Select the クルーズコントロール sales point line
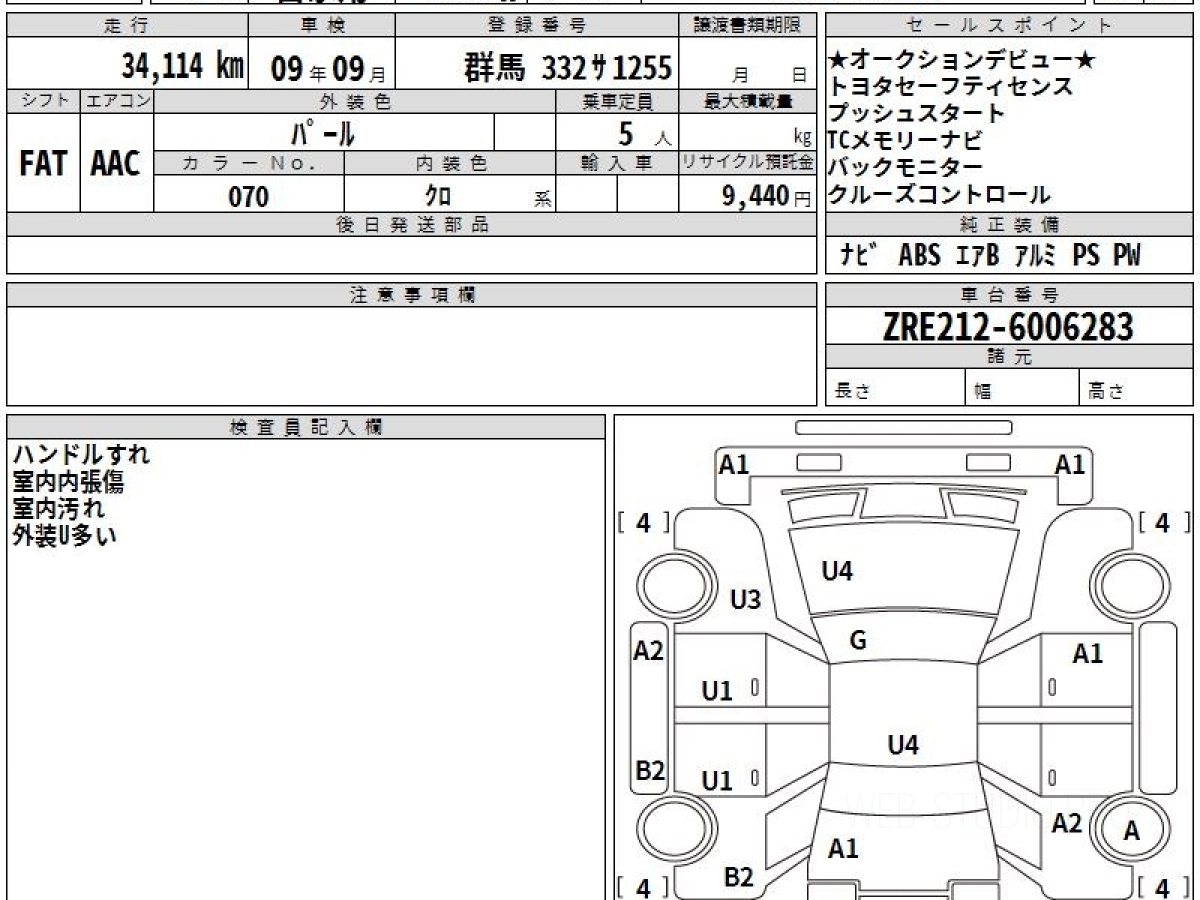 tap(938, 194)
